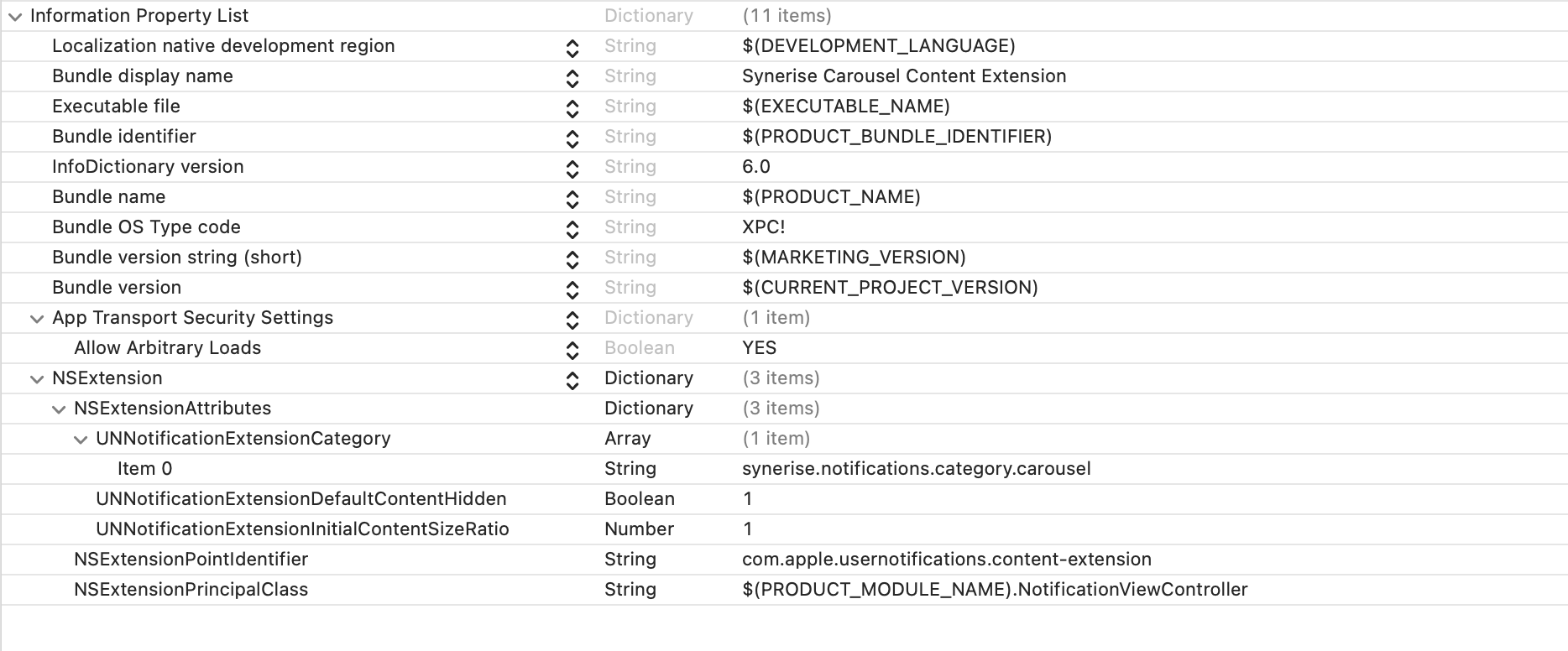
Task: Open key stepper for InfoDictionary version
Action: [572, 169]
